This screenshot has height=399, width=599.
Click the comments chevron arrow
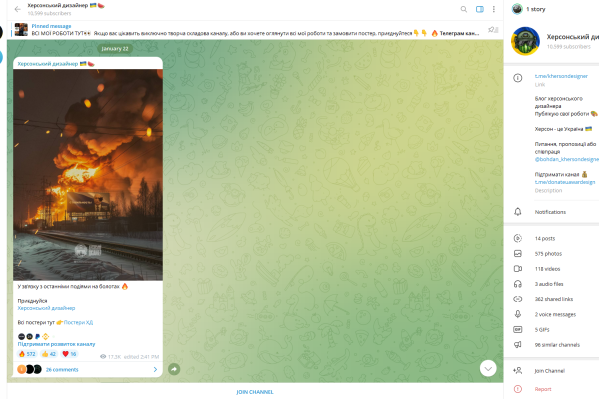(x=155, y=370)
